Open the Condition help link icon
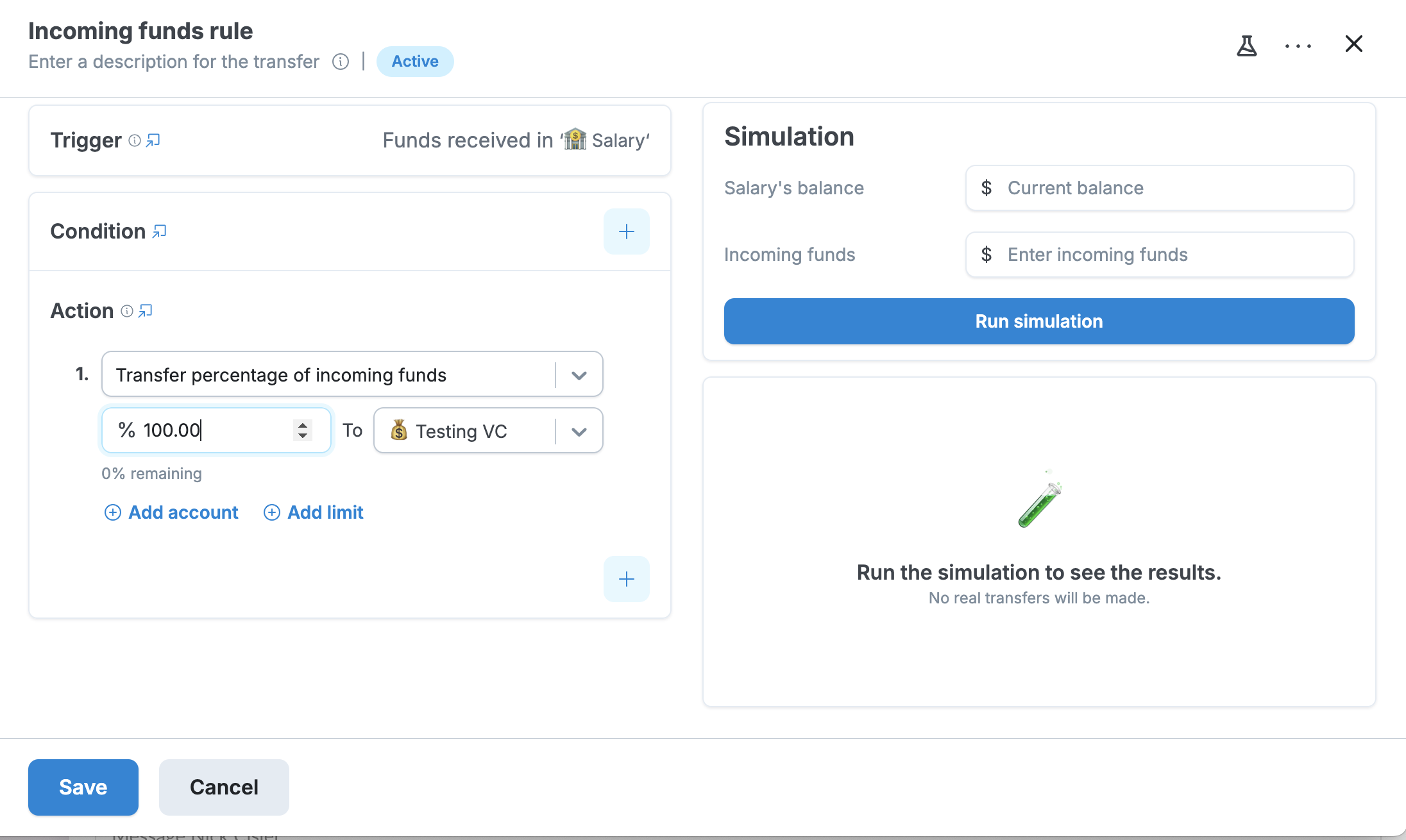Image resolution: width=1406 pixels, height=840 pixels. click(x=160, y=231)
